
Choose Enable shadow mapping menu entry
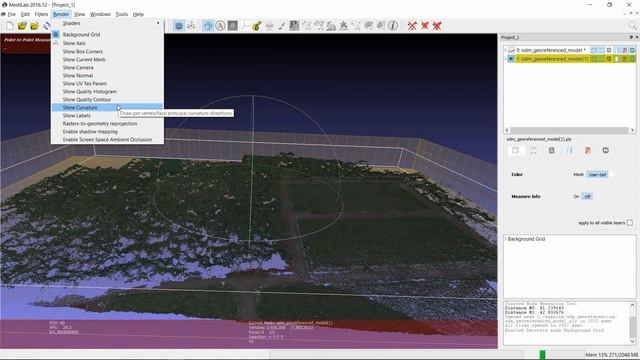coord(107,131)
